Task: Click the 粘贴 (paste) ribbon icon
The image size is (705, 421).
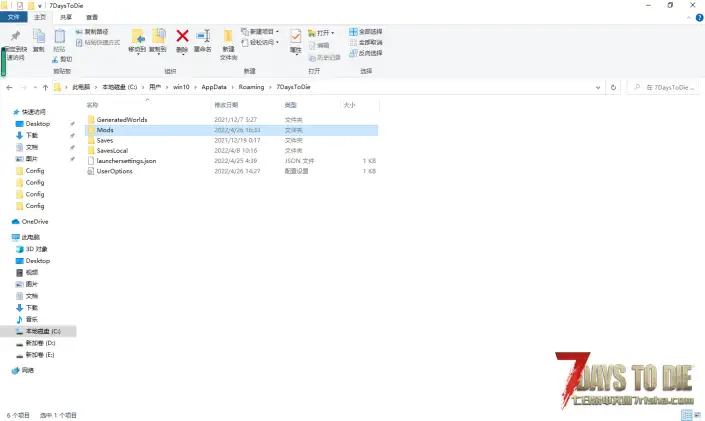Action: click(59, 36)
